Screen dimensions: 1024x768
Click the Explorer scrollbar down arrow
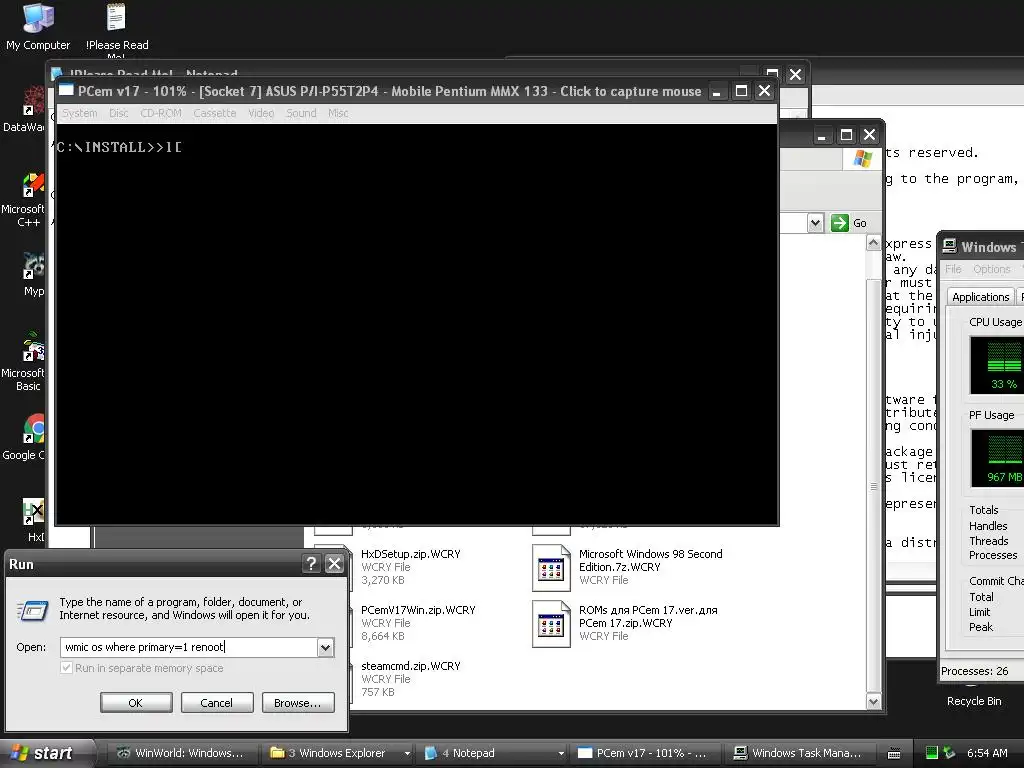(x=873, y=701)
